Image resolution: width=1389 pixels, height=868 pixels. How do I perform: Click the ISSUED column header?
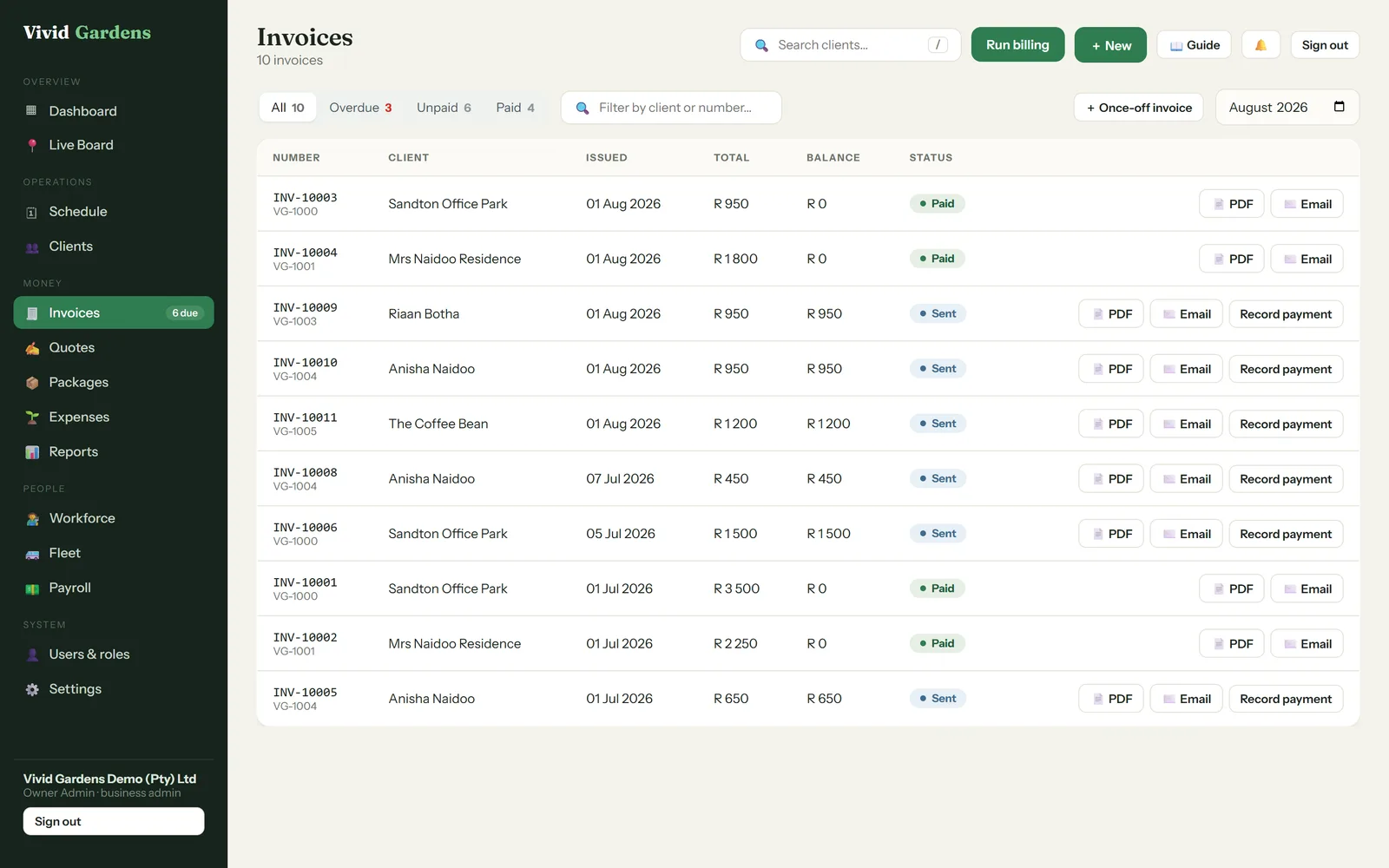coord(606,158)
